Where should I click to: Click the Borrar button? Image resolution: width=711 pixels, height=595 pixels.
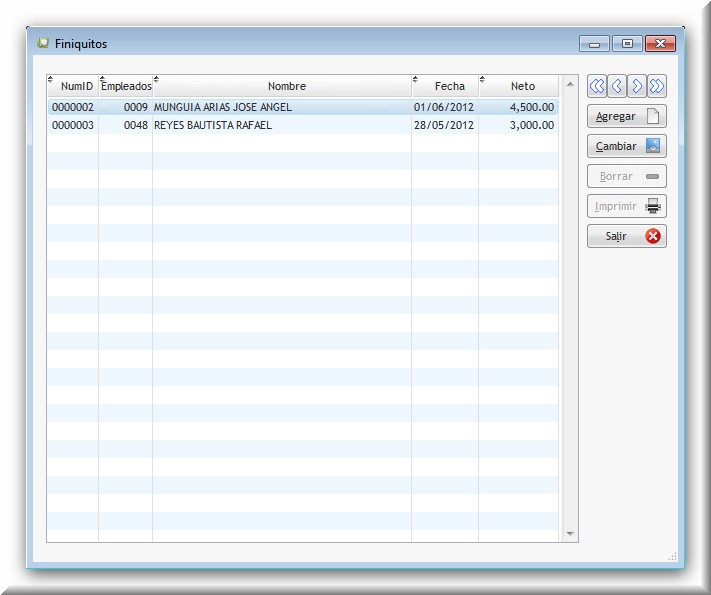(627, 176)
